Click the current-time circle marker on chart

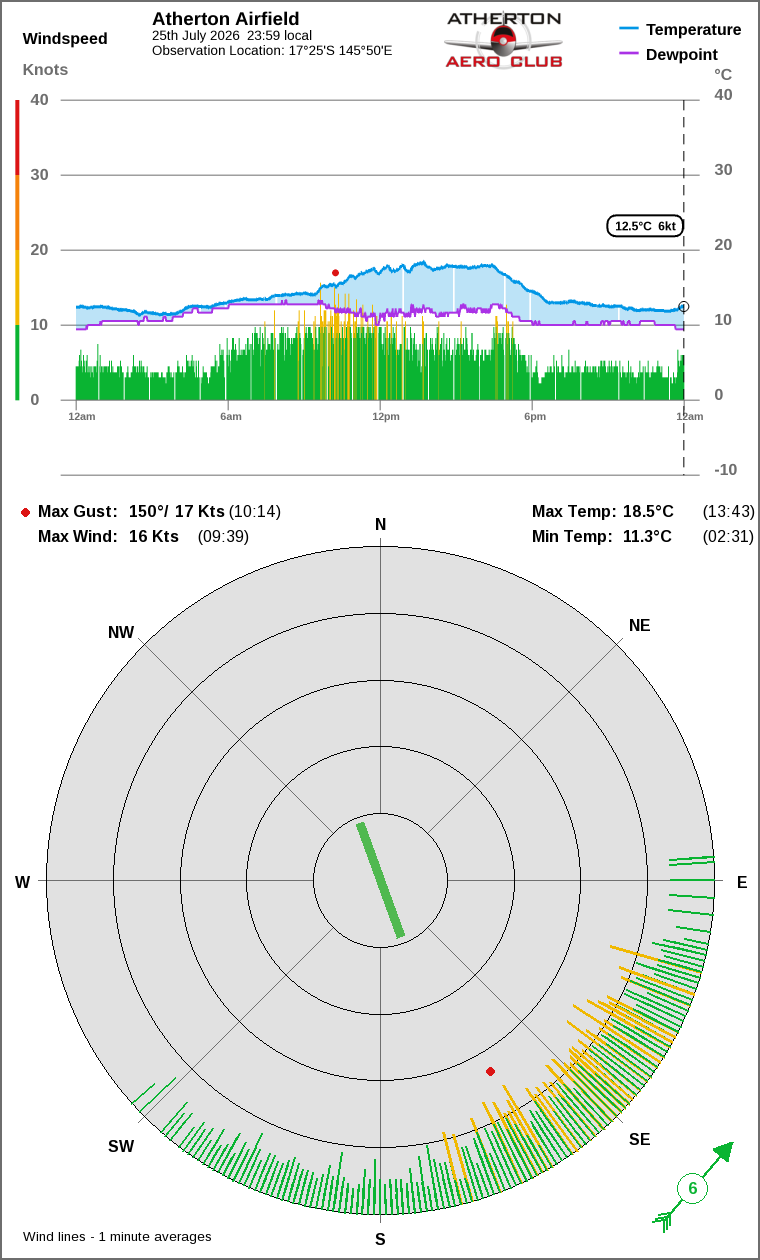coord(684,307)
